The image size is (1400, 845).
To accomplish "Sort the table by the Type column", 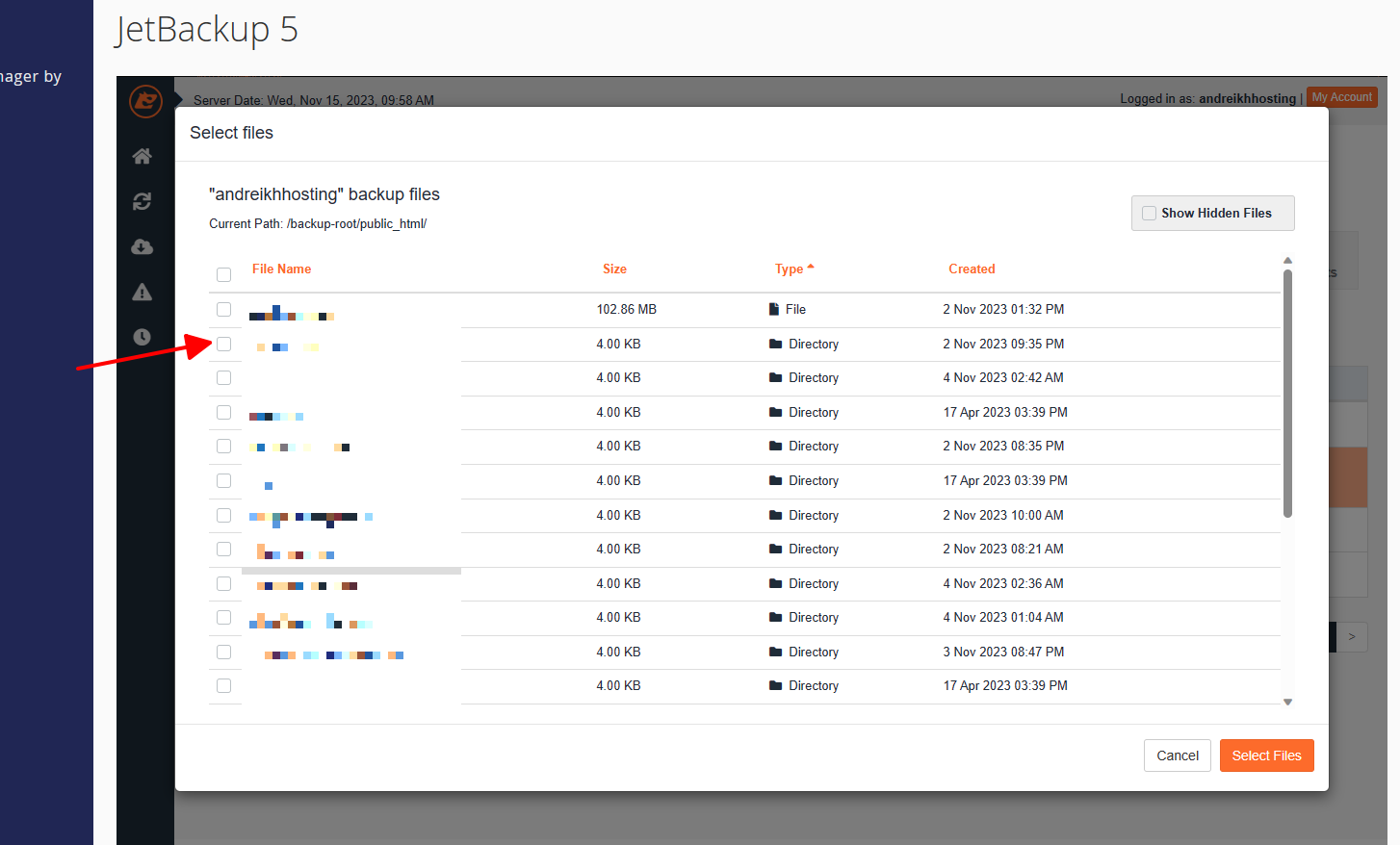I will click(x=793, y=269).
